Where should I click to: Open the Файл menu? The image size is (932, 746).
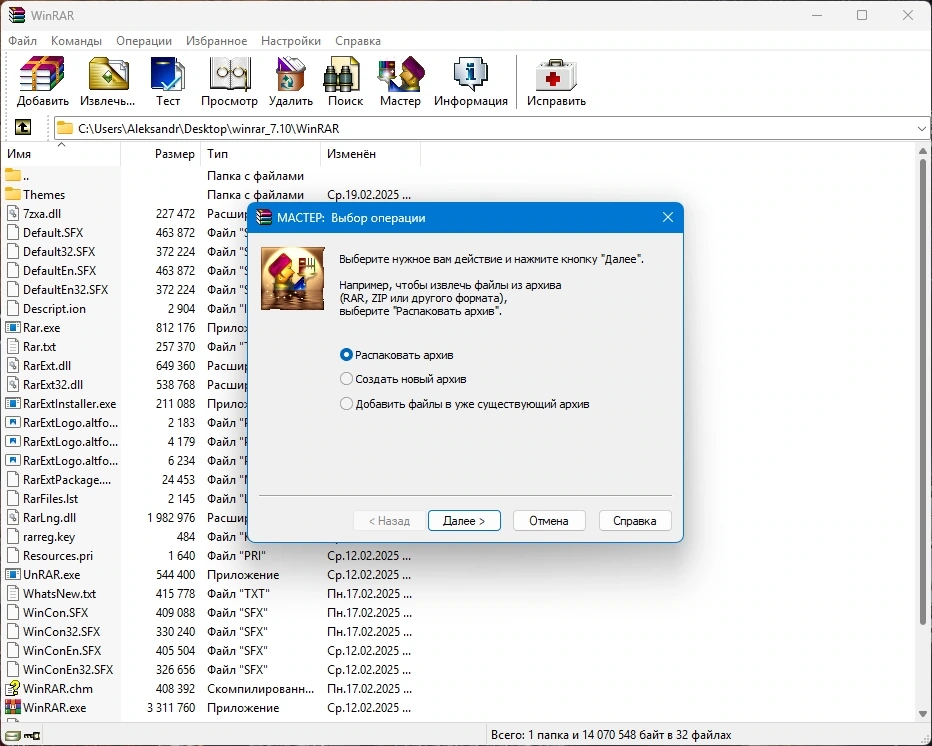23,41
